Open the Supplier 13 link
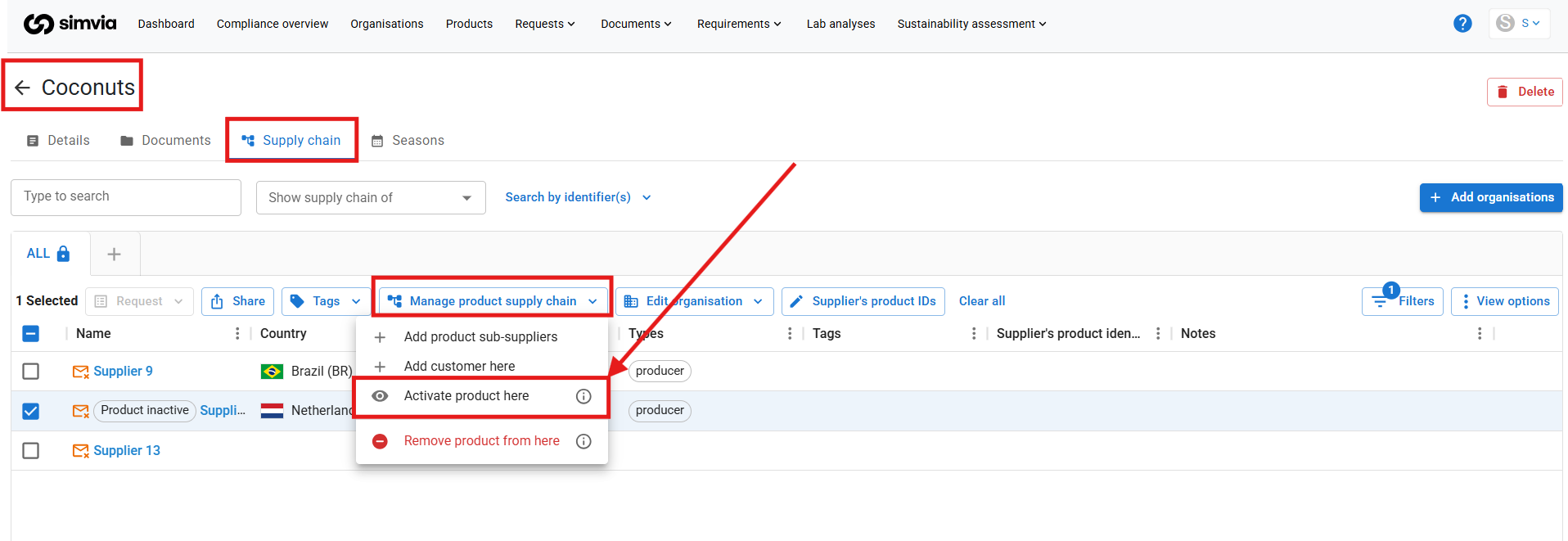1568x541 pixels. (127, 451)
